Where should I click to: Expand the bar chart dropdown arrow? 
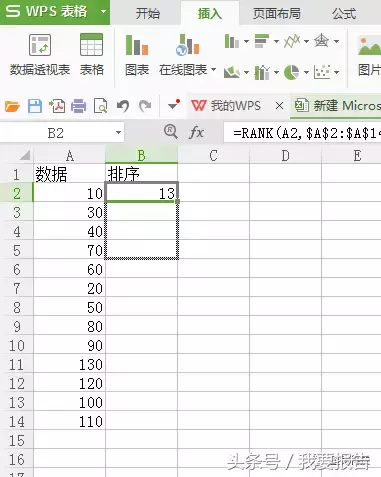tap(276, 42)
